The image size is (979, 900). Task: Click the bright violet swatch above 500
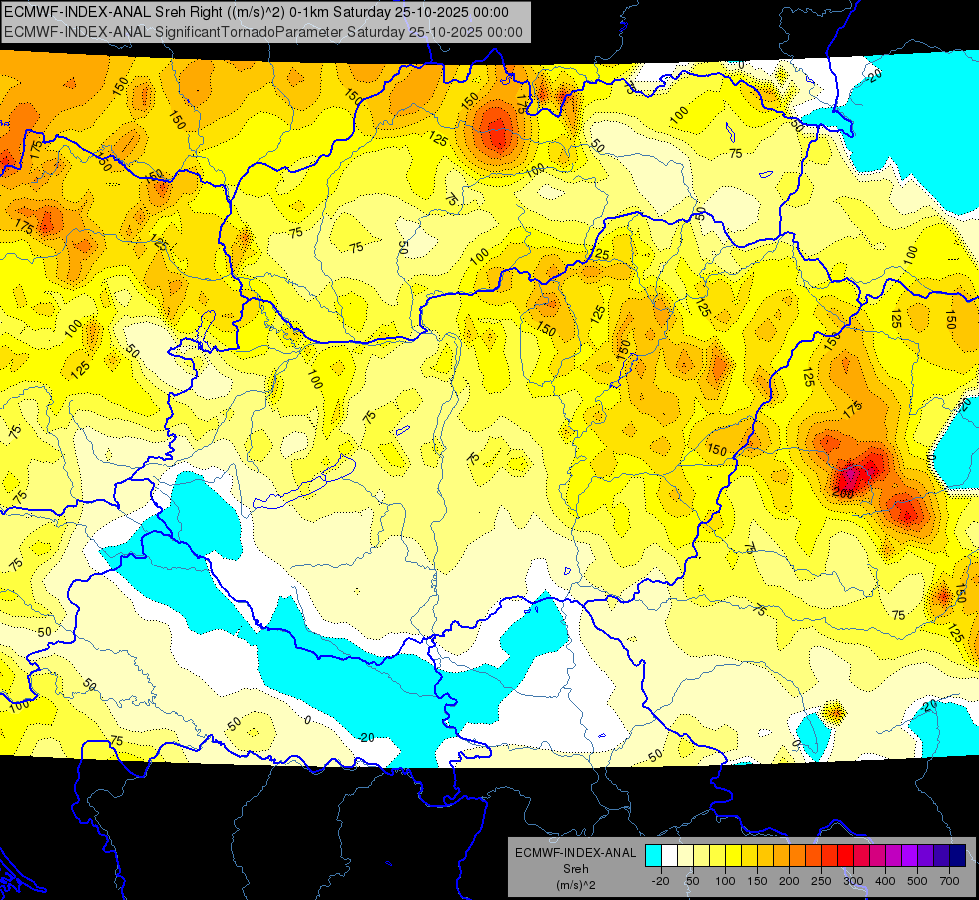(x=910, y=855)
